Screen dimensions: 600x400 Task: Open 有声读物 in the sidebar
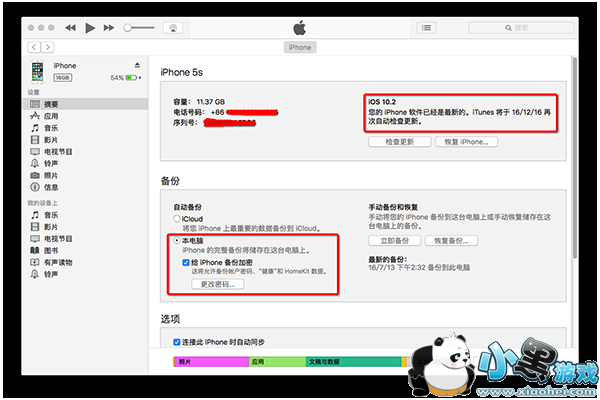point(85,262)
